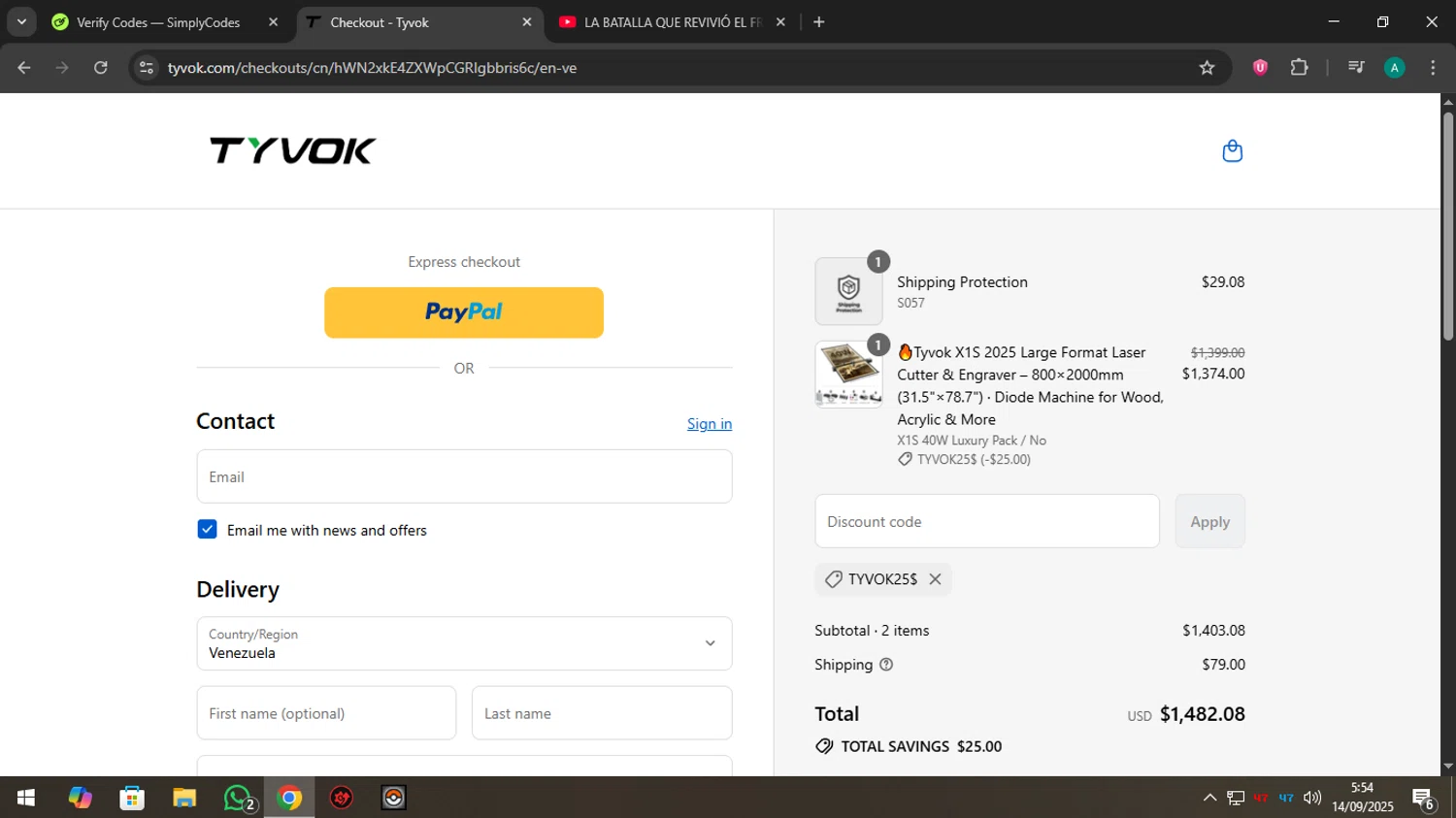This screenshot has width=1456, height=818.
Task: Follow the Sign in link
Action: tap(710, 424)
